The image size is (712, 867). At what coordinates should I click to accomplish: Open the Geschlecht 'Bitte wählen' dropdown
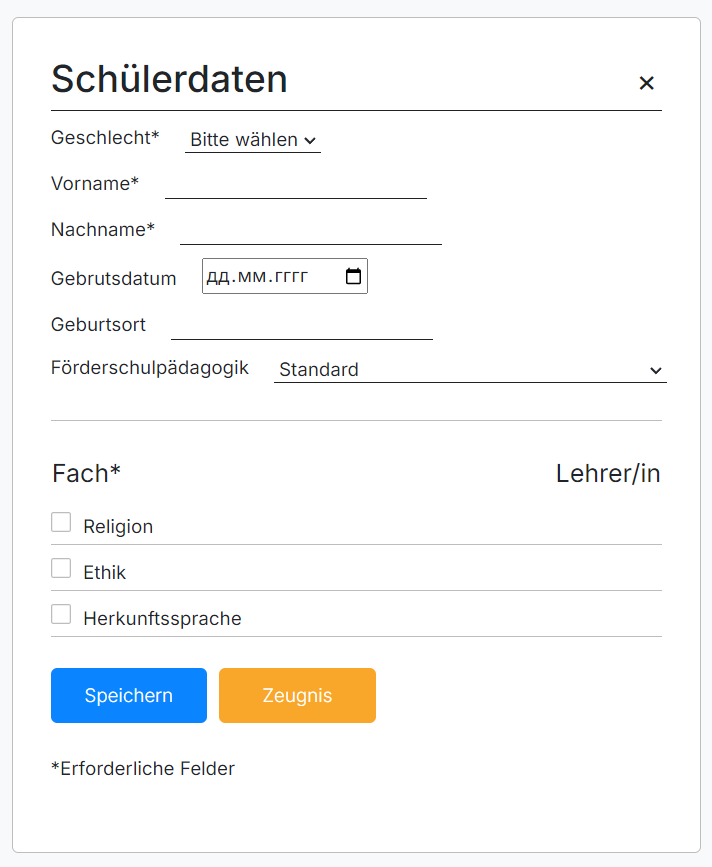[x=253, y=140]
